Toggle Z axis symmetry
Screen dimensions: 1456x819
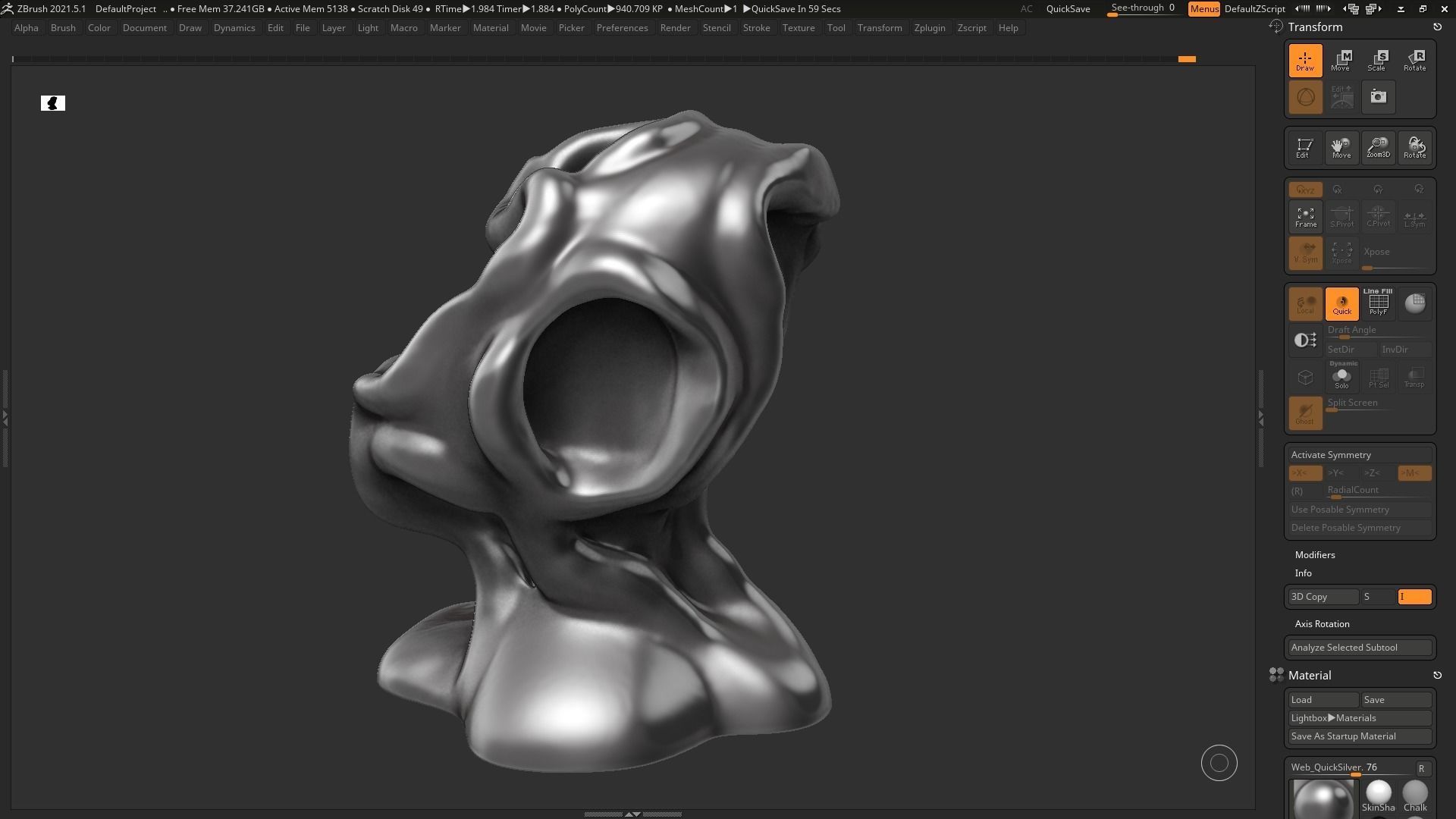coord(1378,473)
